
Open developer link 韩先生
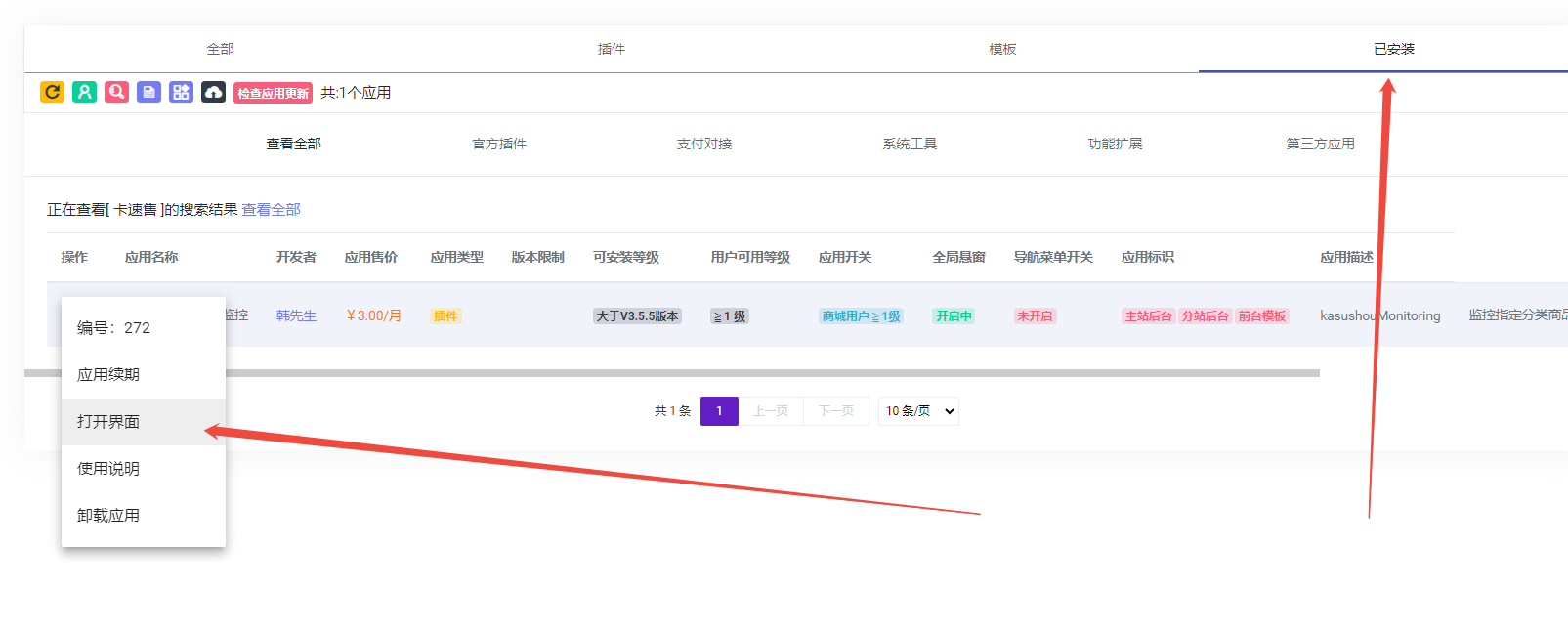[x=296, y=316]
